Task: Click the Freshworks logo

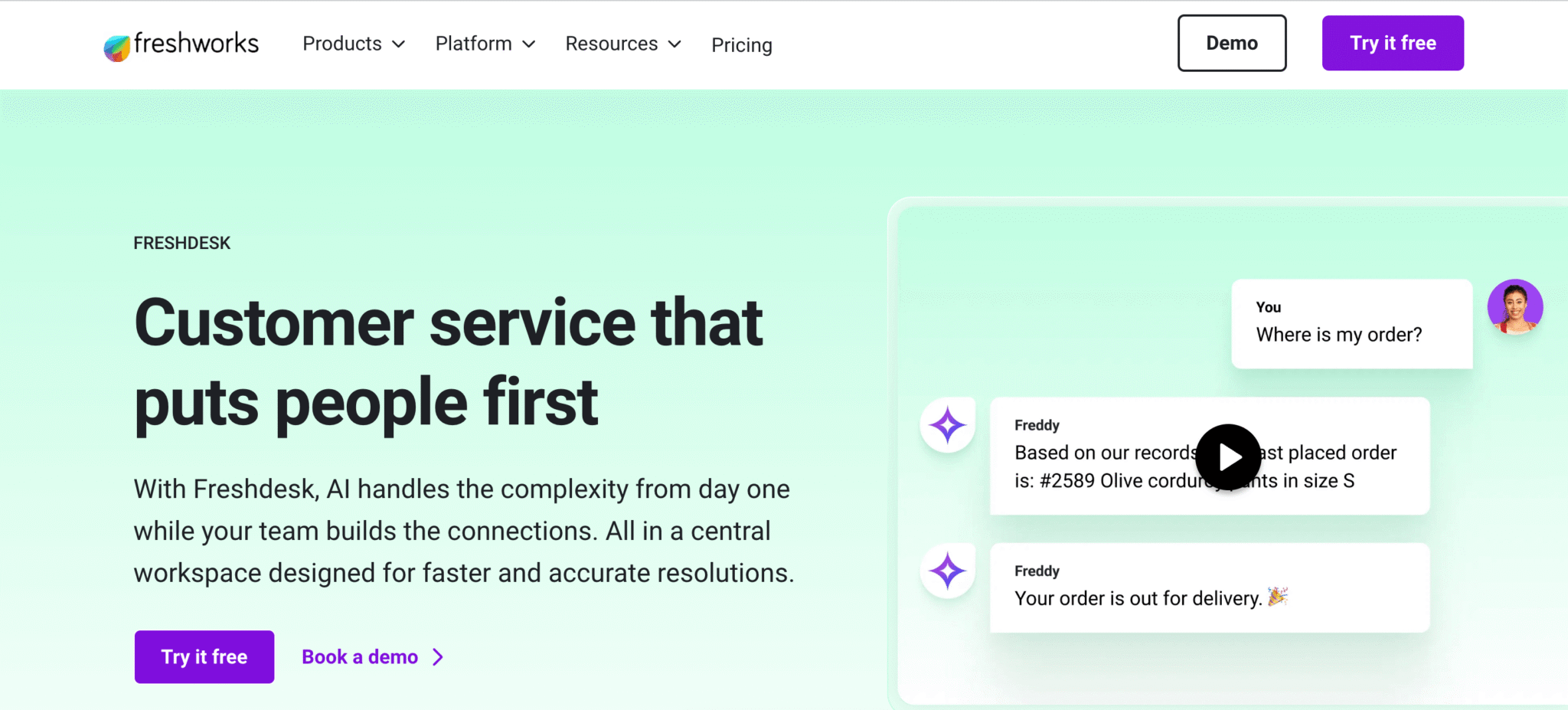Action: pyautogui.click(x=181, y=44)
